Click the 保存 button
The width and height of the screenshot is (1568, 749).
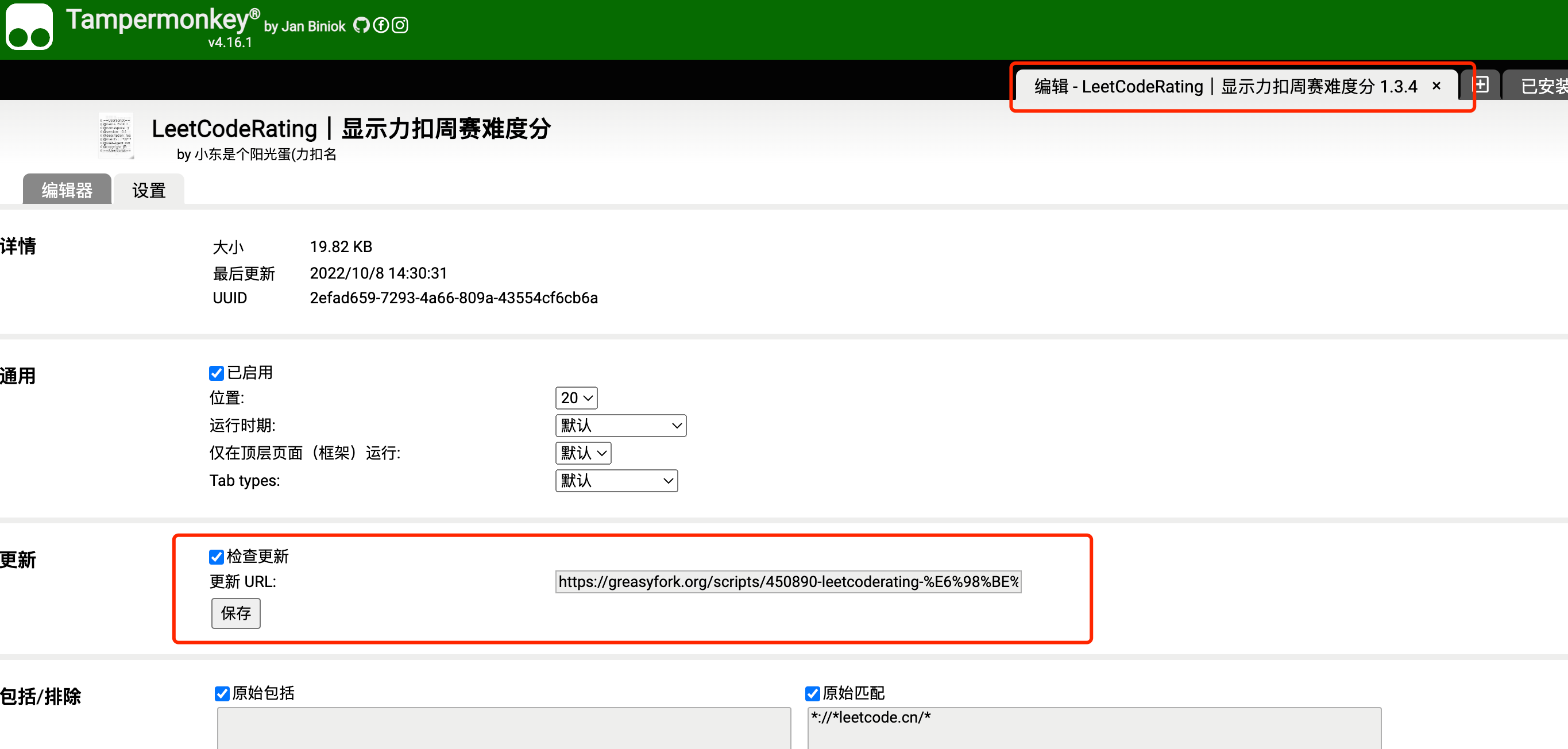235,613
